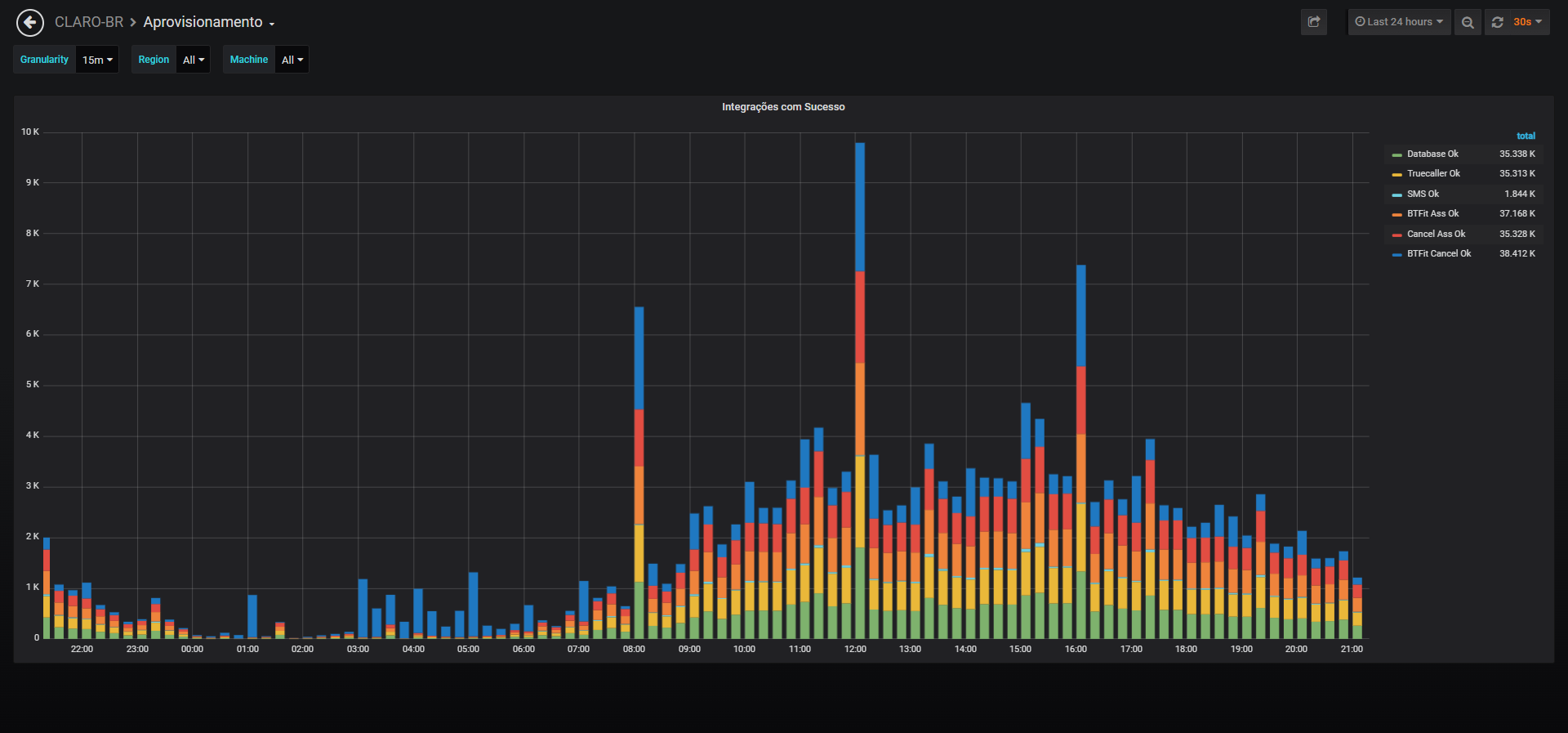The image size is (1568, 733).
Task: Sort legend by total column header
Action: click(x=1526, y=136)
